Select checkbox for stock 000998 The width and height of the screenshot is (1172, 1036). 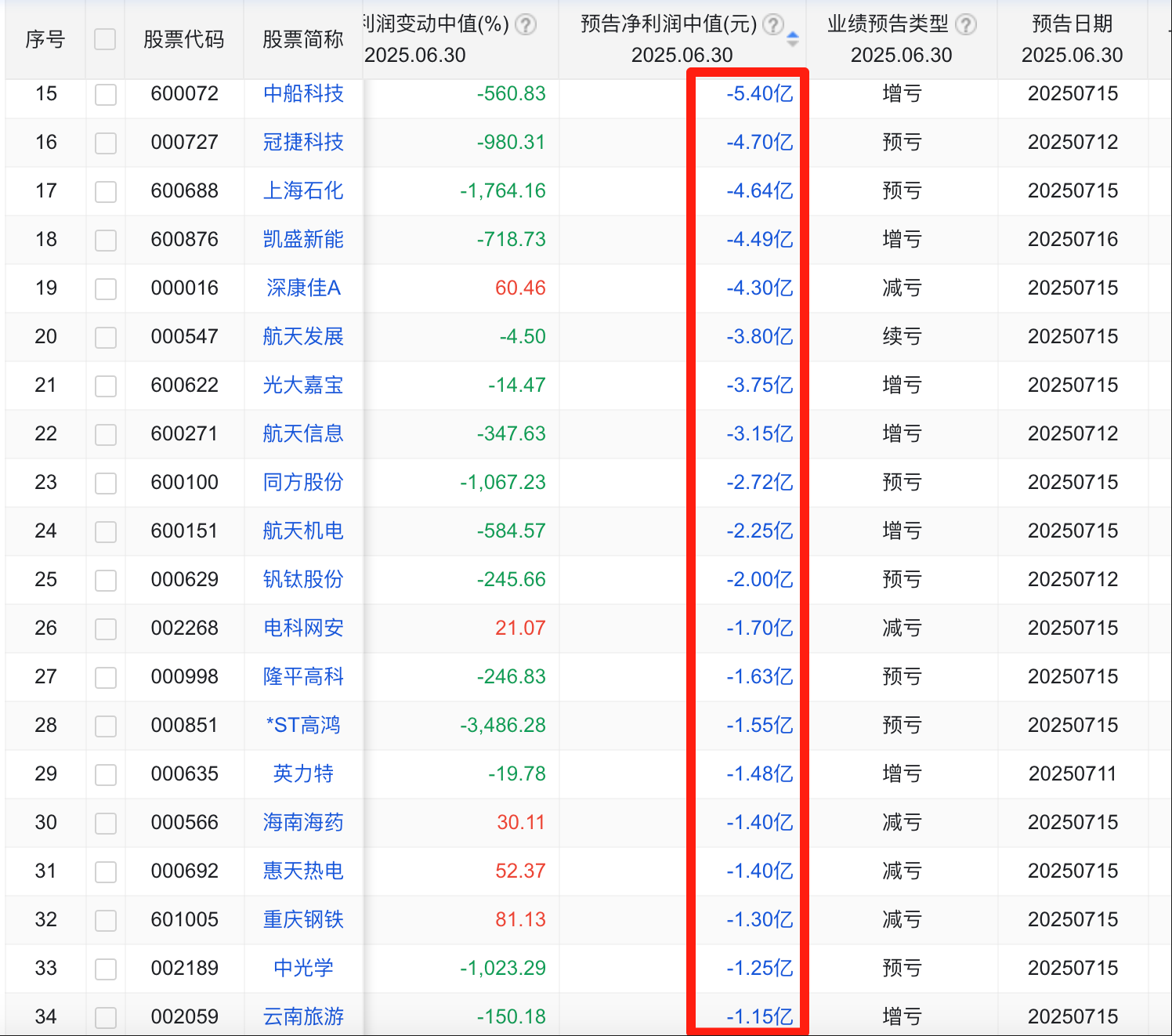tap(106, 678)
